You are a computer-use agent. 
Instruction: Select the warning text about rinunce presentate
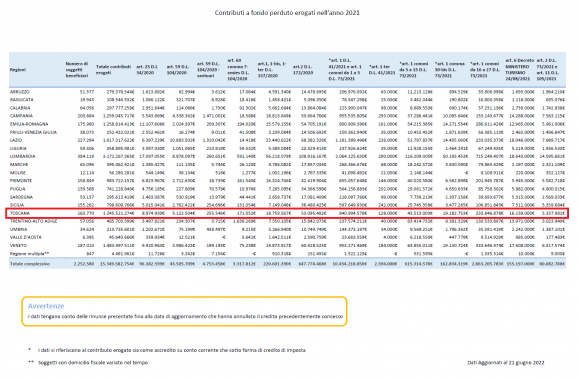click(185, 316)
